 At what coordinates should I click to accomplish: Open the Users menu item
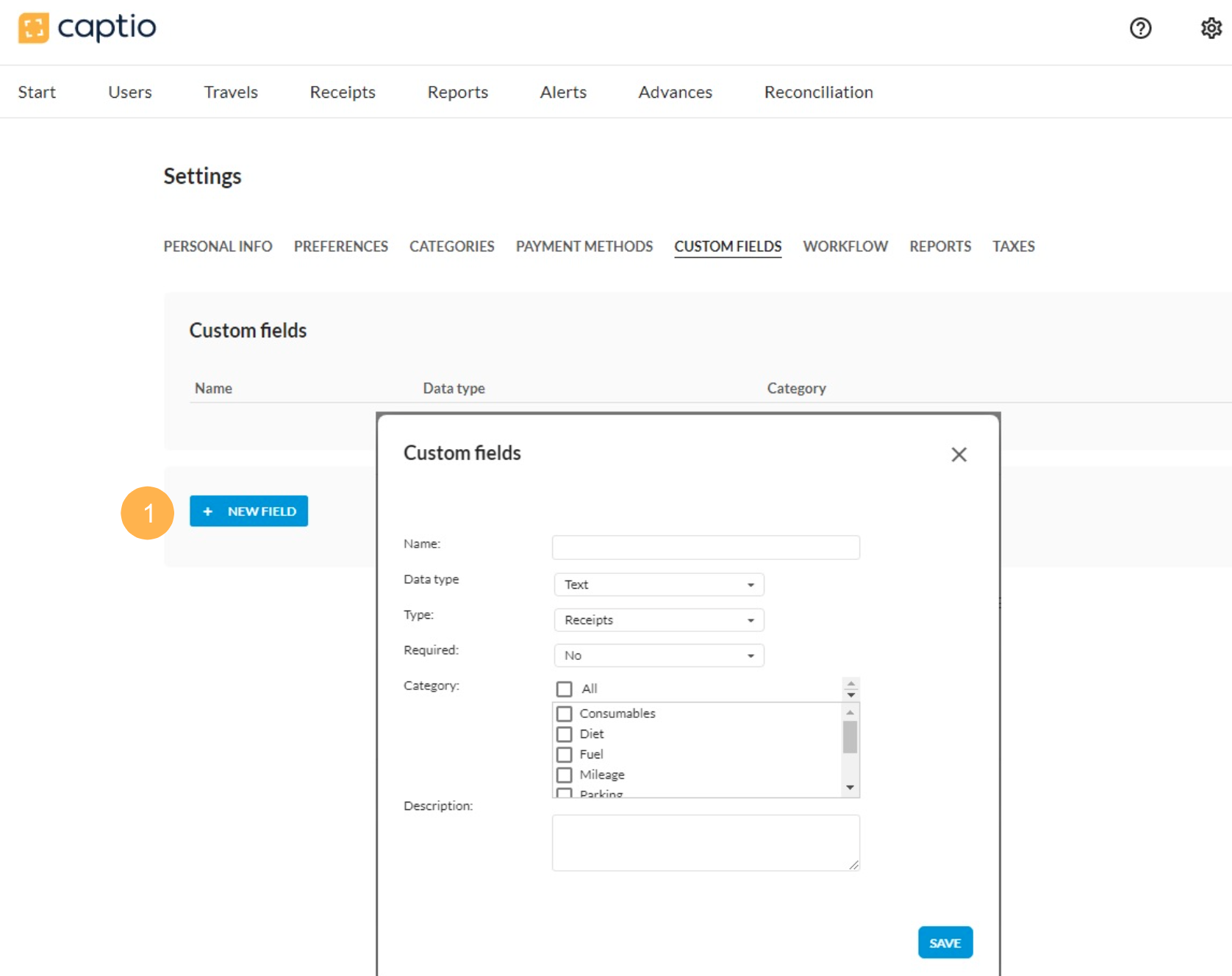130,92
